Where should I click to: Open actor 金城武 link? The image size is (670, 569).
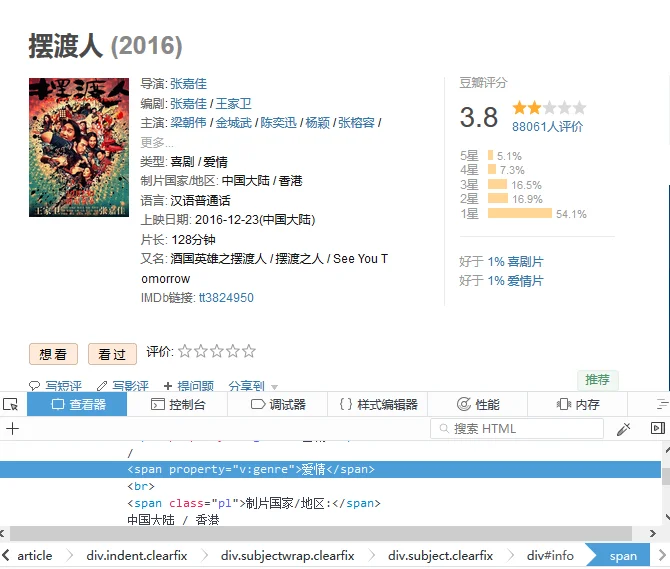(234, 123)
